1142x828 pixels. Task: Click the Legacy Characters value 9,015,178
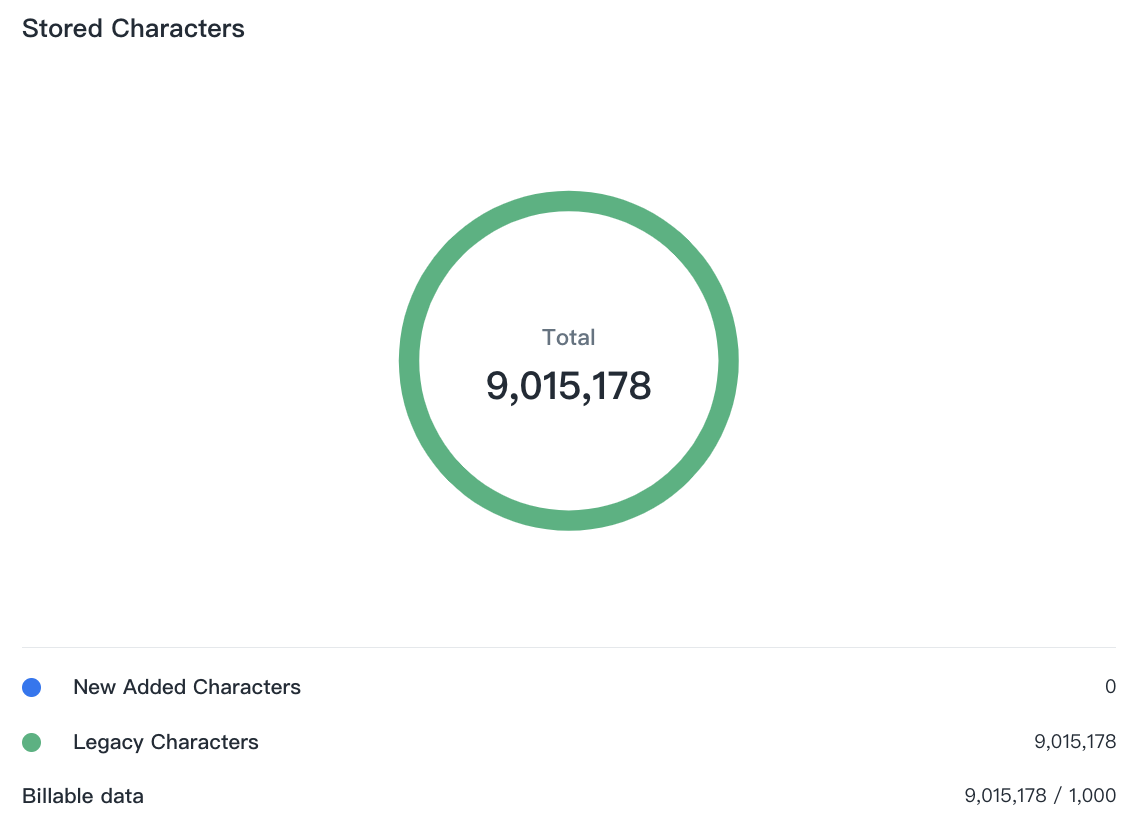pyautogui.click(x=1075, y=743)
